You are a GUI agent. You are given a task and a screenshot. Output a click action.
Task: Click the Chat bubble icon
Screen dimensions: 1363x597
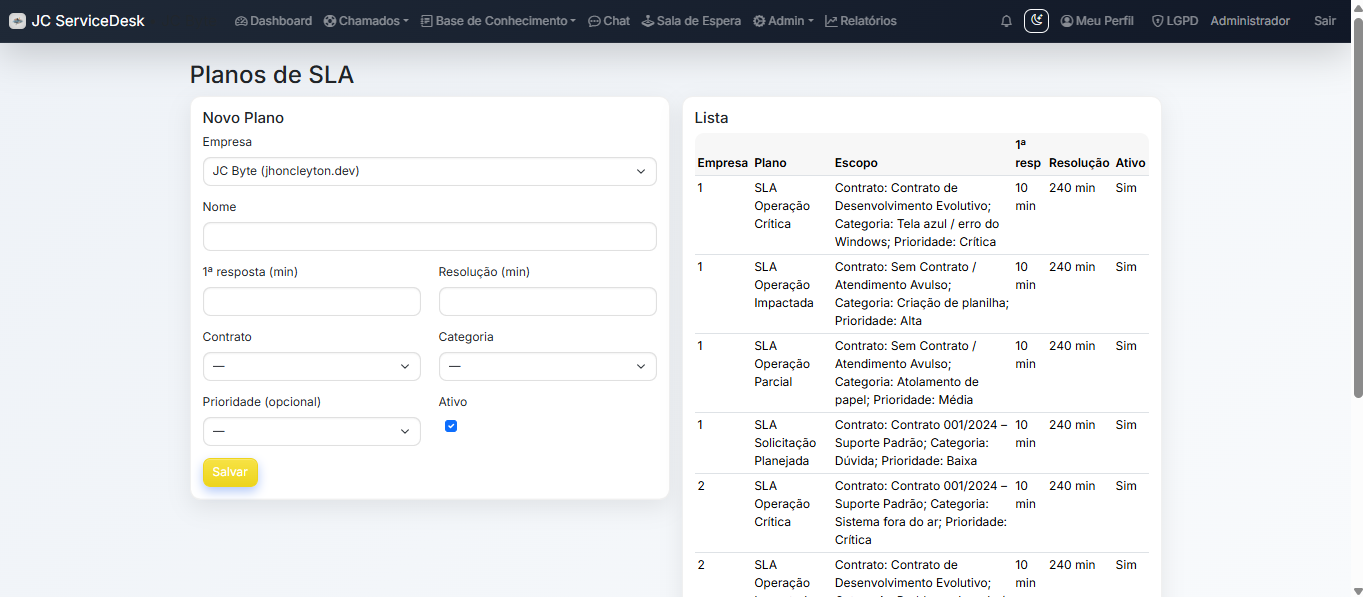(594, 21)
